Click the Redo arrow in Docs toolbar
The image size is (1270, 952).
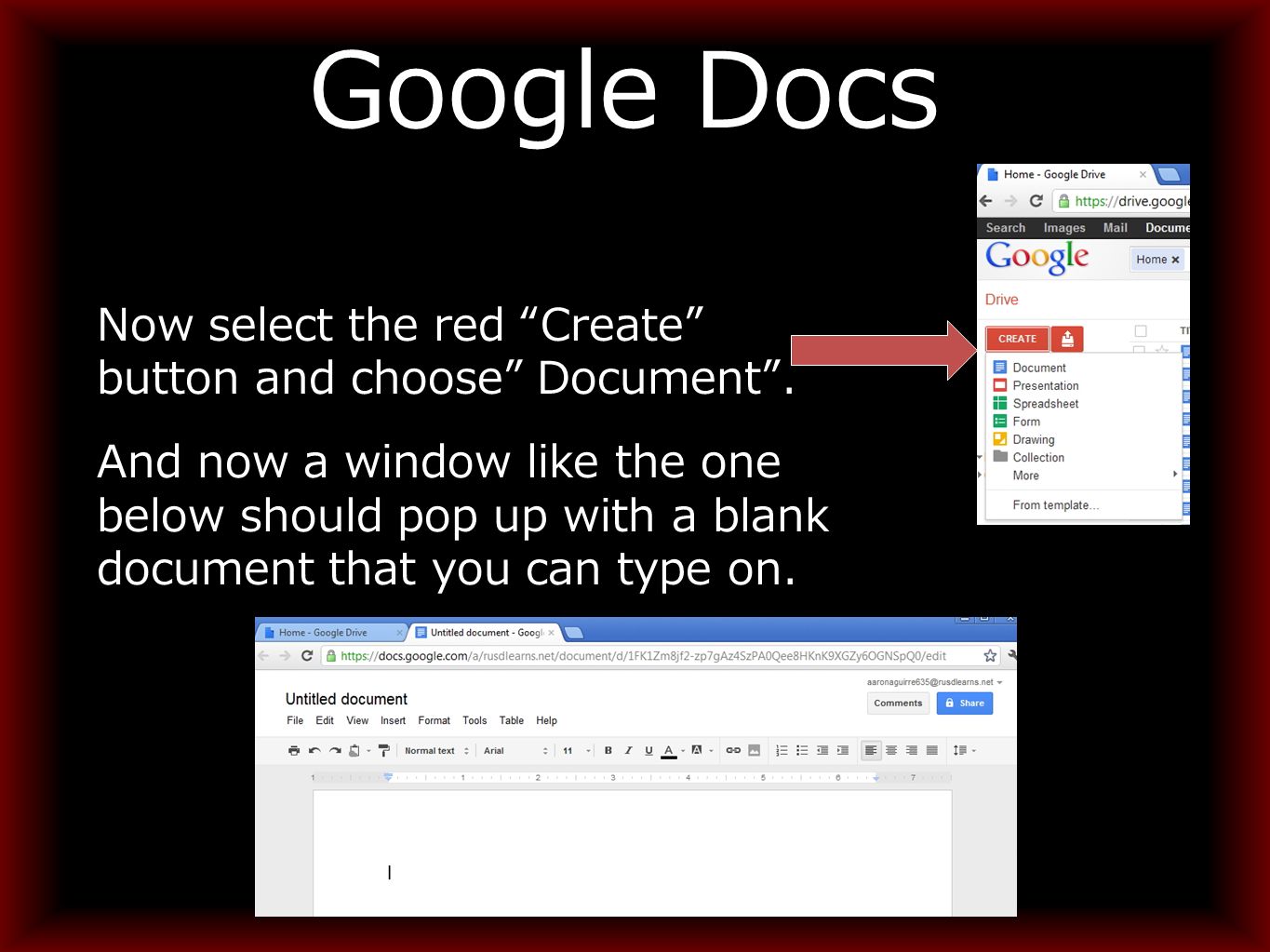(335, 750)
